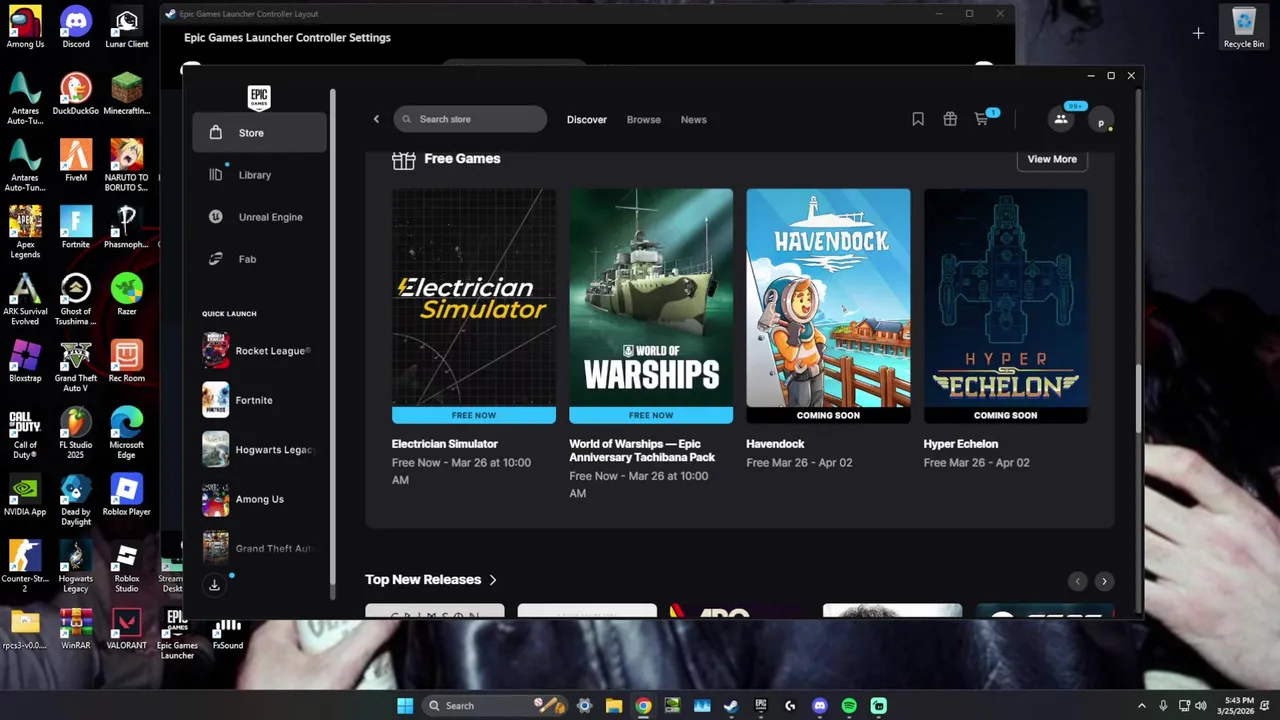Go to the previous Top New Releases page

pyautogui.click(x=1077, y=581)
